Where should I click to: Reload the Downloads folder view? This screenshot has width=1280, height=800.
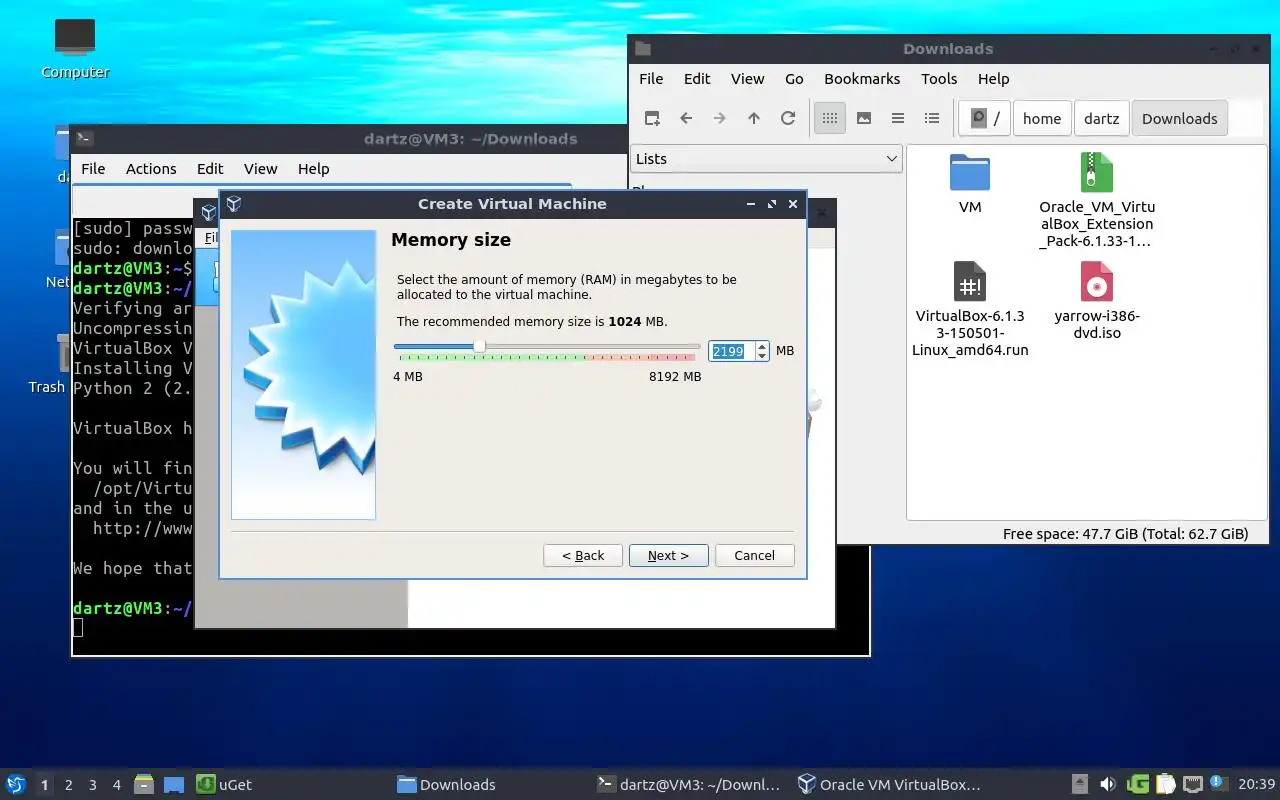pyautogui.click(x=788, y=118)
